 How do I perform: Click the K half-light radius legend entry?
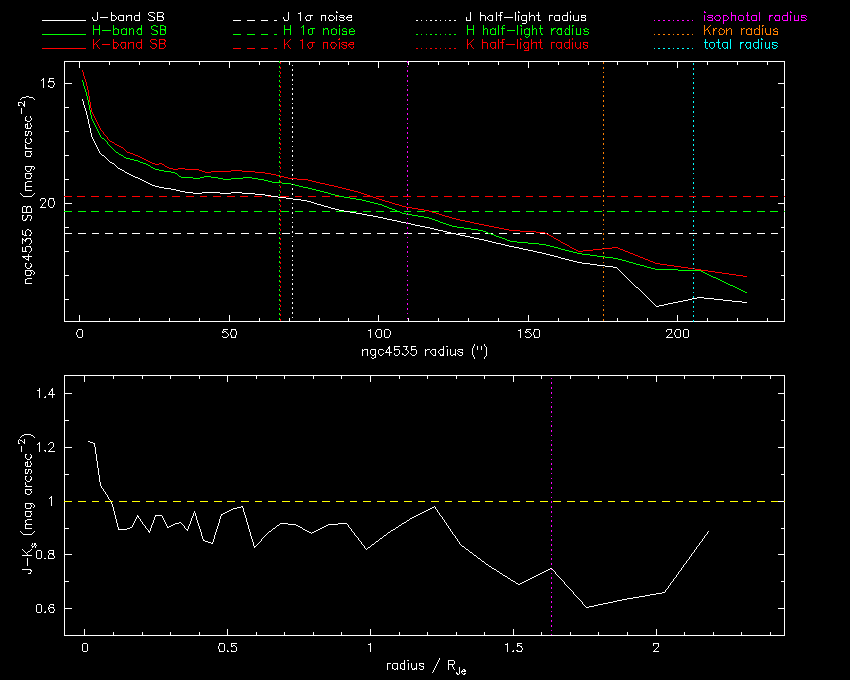pos(526,45)
